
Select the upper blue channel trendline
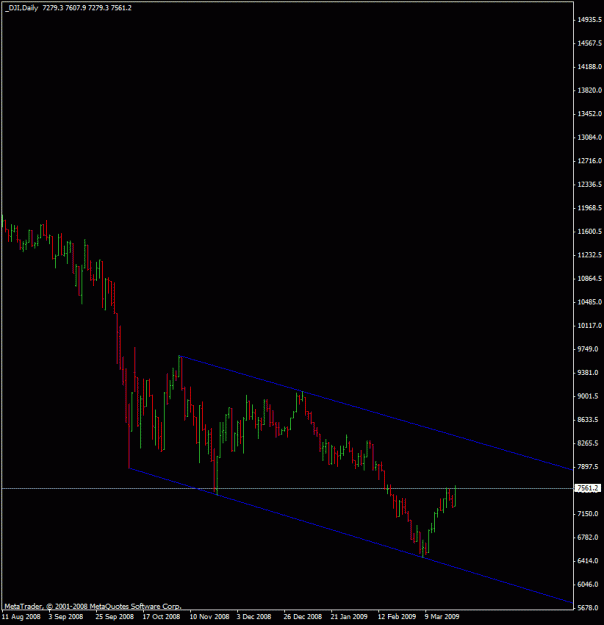[x=376, y=413]
